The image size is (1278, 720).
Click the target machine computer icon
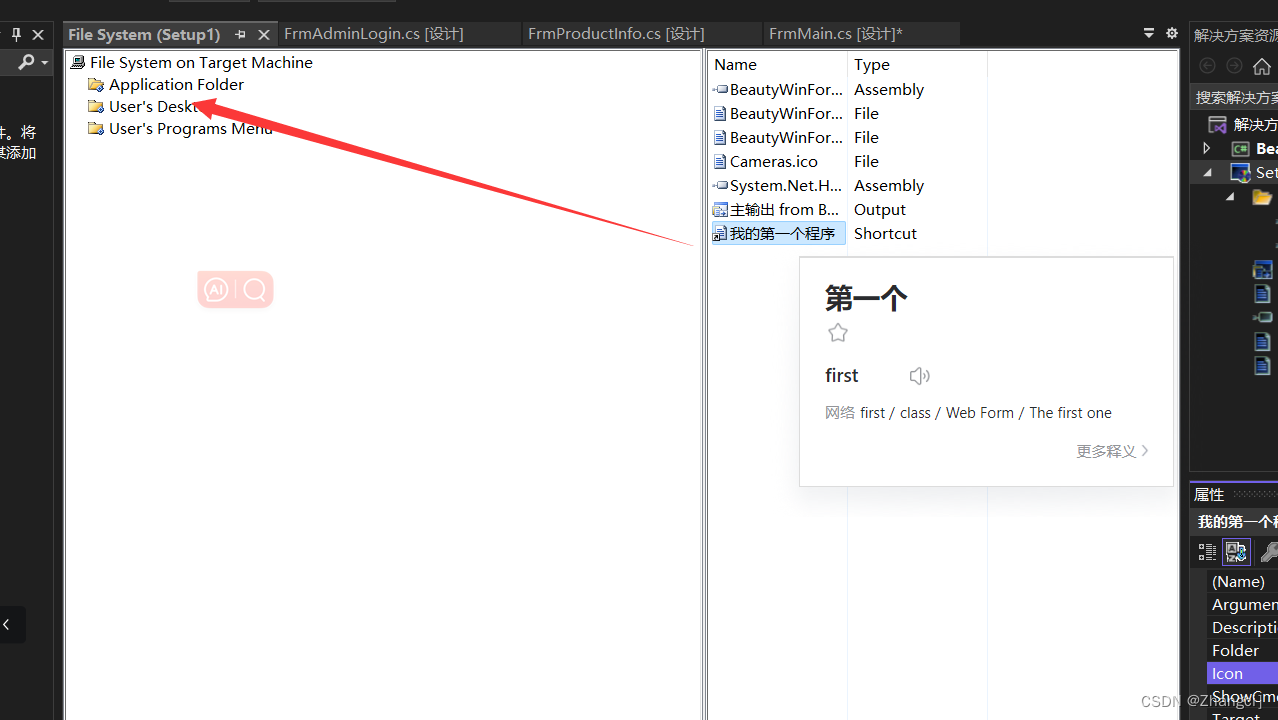pyautogui.click(x=78, y=62)
